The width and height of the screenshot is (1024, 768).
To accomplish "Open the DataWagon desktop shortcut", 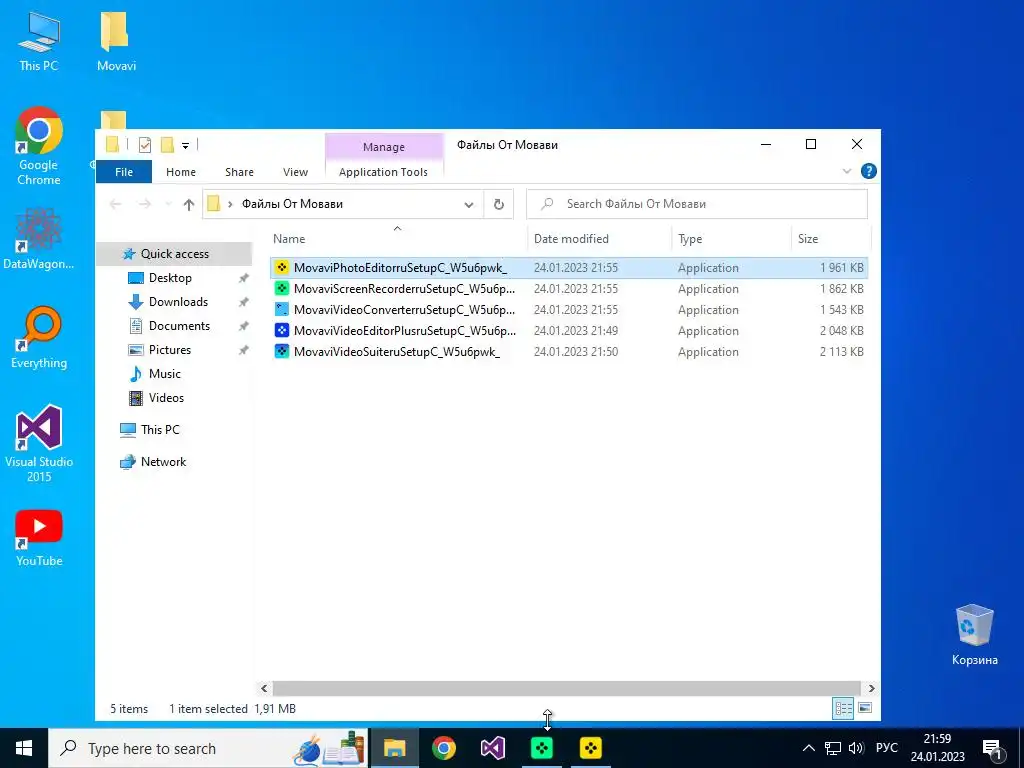I will tap(39, 239).
